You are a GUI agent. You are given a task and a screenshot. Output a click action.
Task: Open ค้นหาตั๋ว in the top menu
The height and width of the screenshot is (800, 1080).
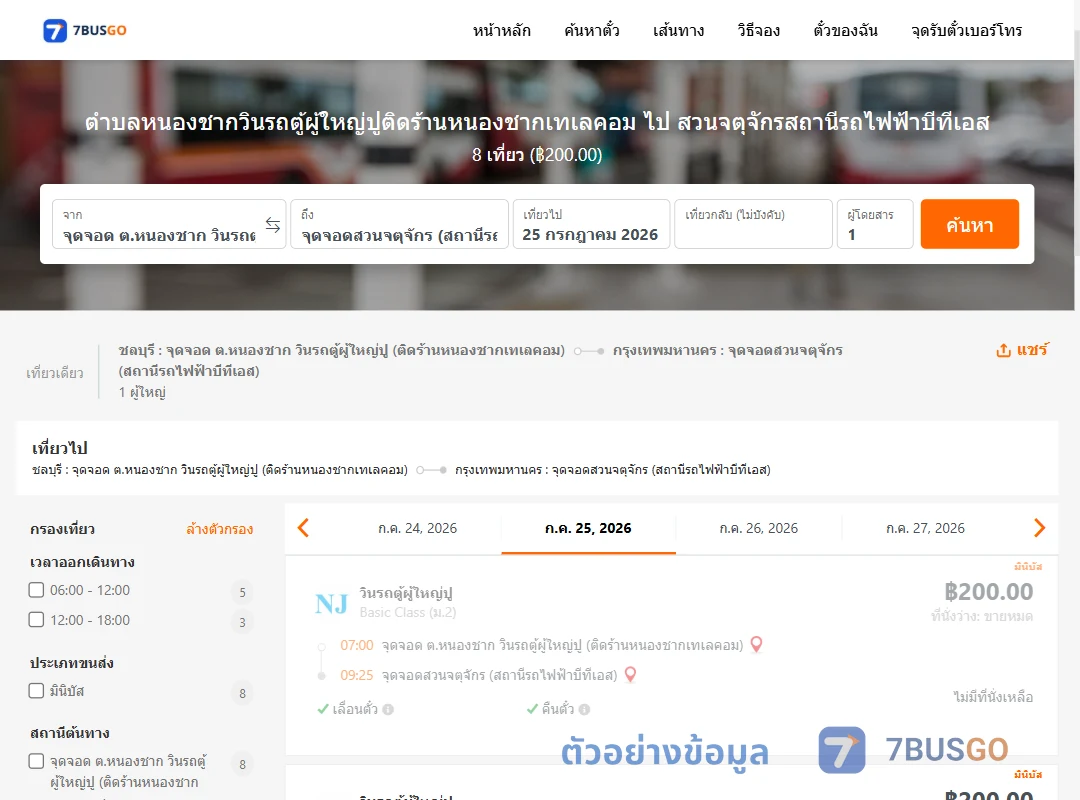click(592, 30)
